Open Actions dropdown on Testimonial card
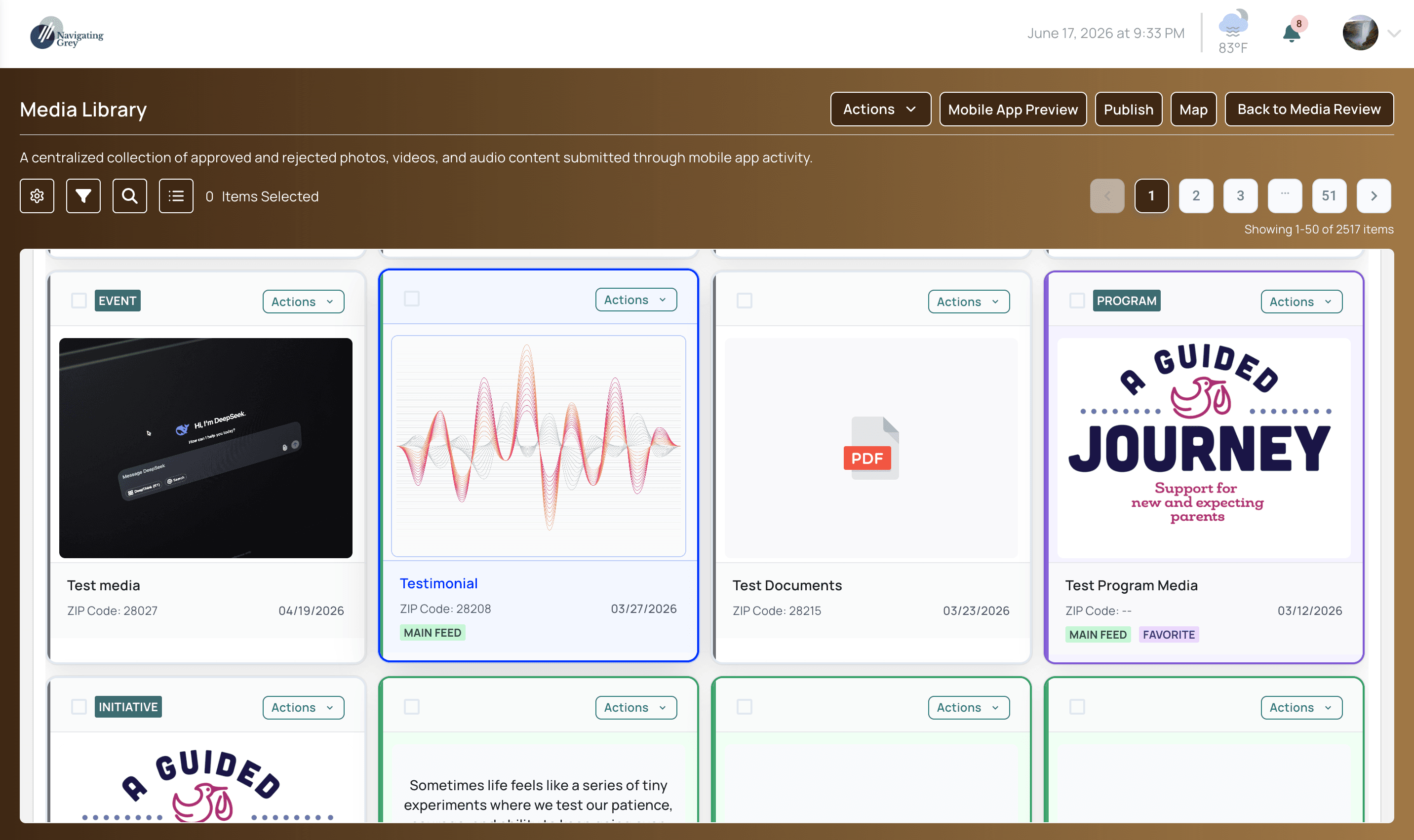The width and height of the screenshot is (1414, 840). point(636,300)
